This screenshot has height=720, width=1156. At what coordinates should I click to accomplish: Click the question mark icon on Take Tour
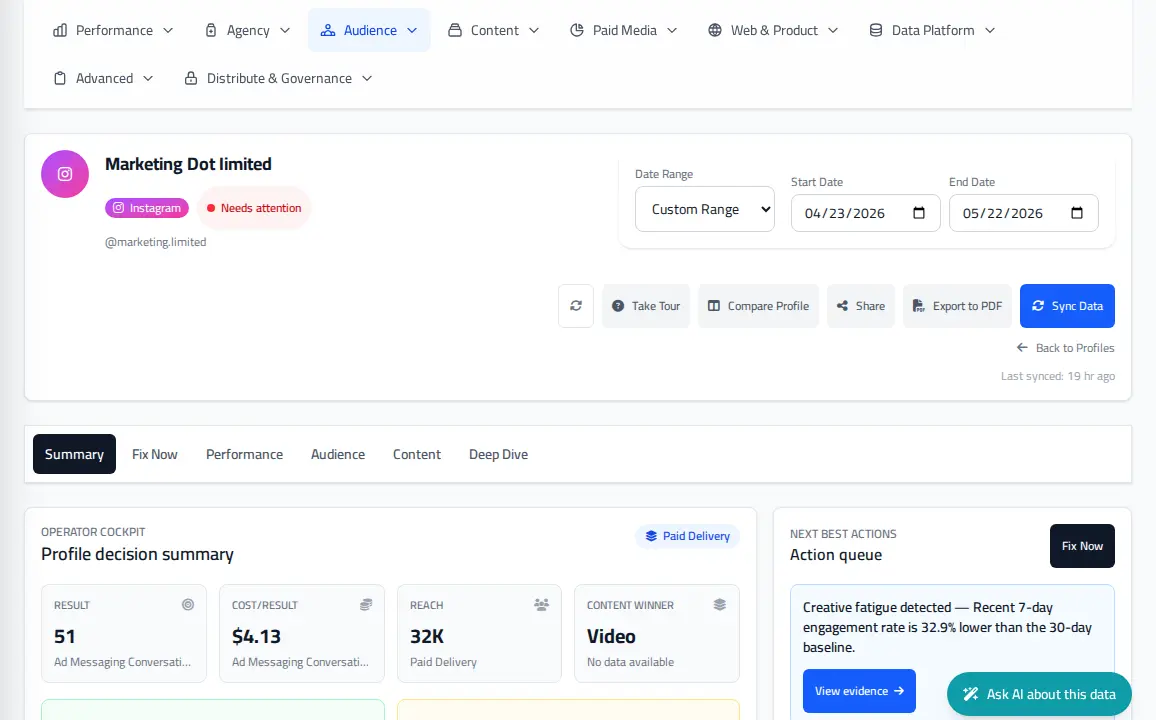click(x=618, y=306)
